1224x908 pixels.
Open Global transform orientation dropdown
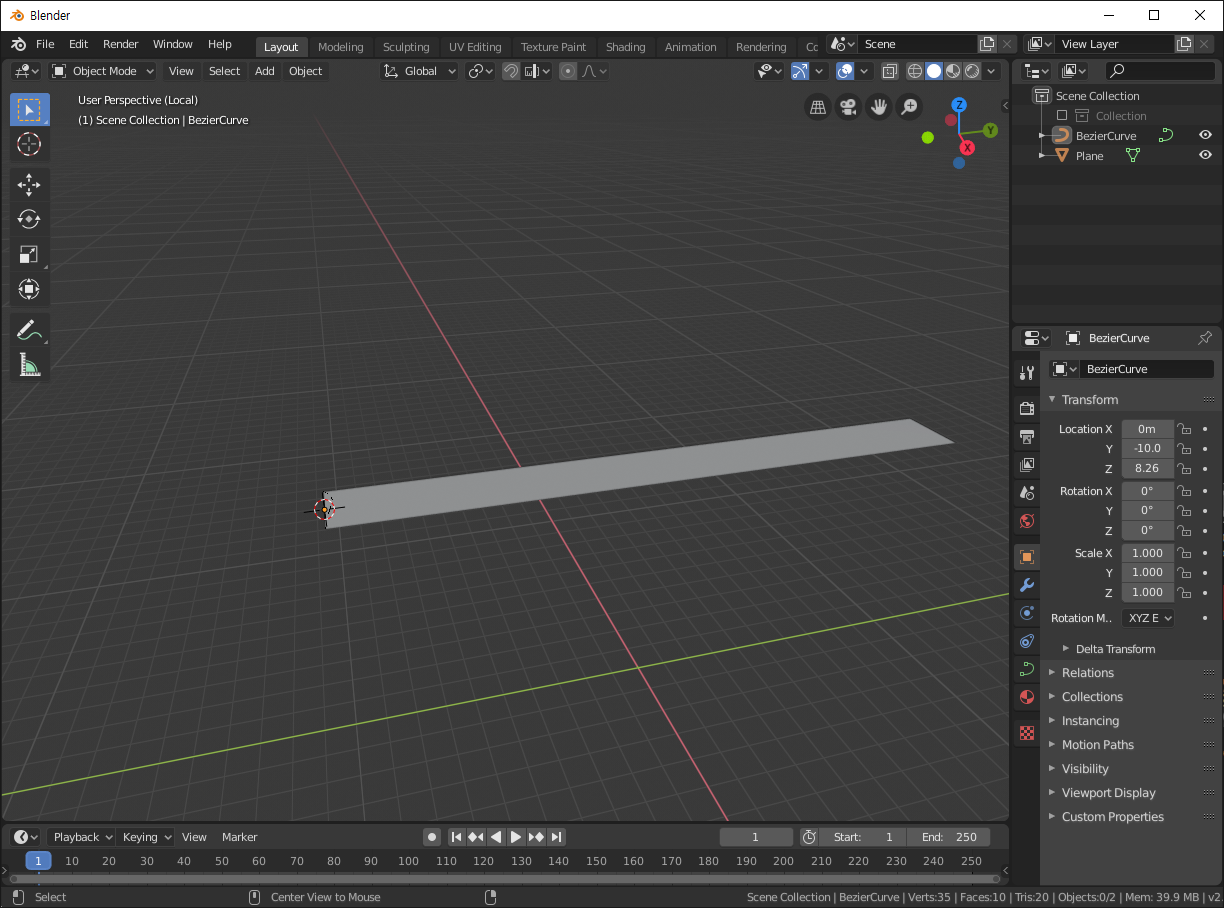pyautogui.click(x=420, y=71)
